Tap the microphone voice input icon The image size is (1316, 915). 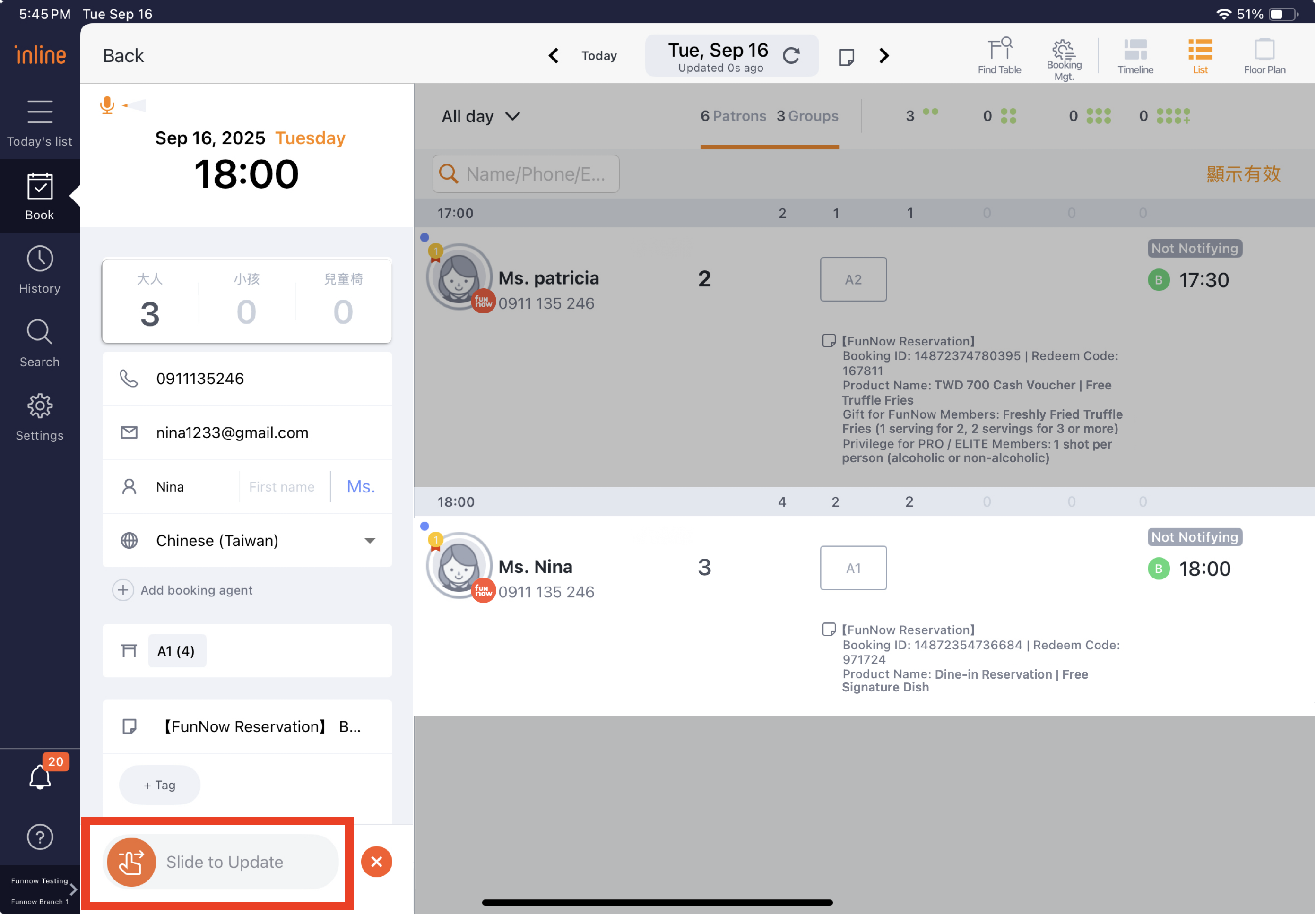(x=107, y=105)
